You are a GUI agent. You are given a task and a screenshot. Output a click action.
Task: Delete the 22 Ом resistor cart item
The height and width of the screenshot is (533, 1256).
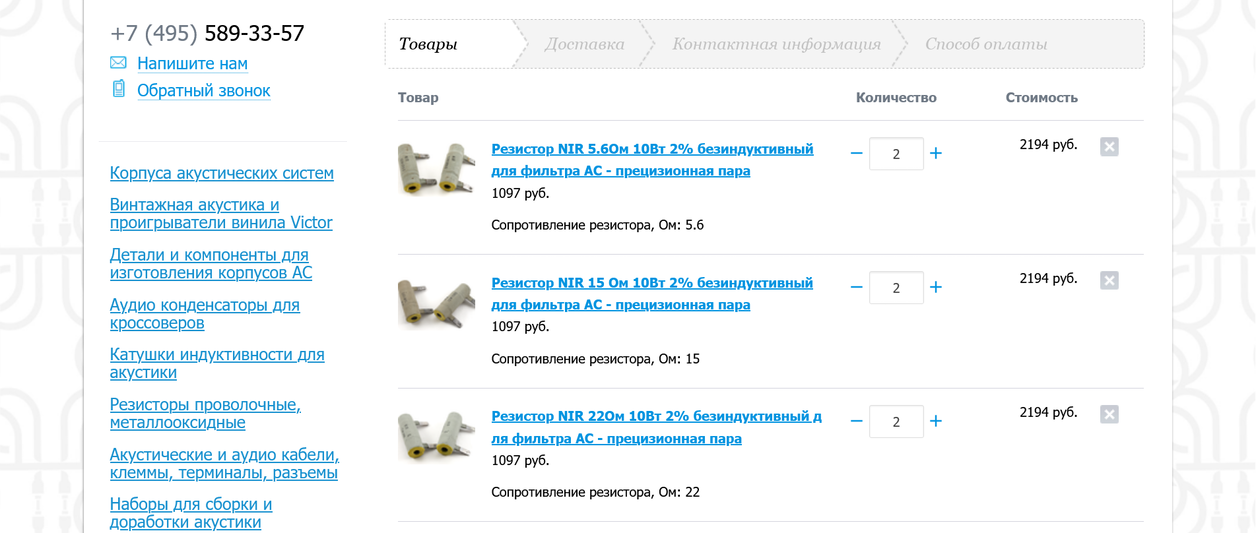click(1109, 415)
